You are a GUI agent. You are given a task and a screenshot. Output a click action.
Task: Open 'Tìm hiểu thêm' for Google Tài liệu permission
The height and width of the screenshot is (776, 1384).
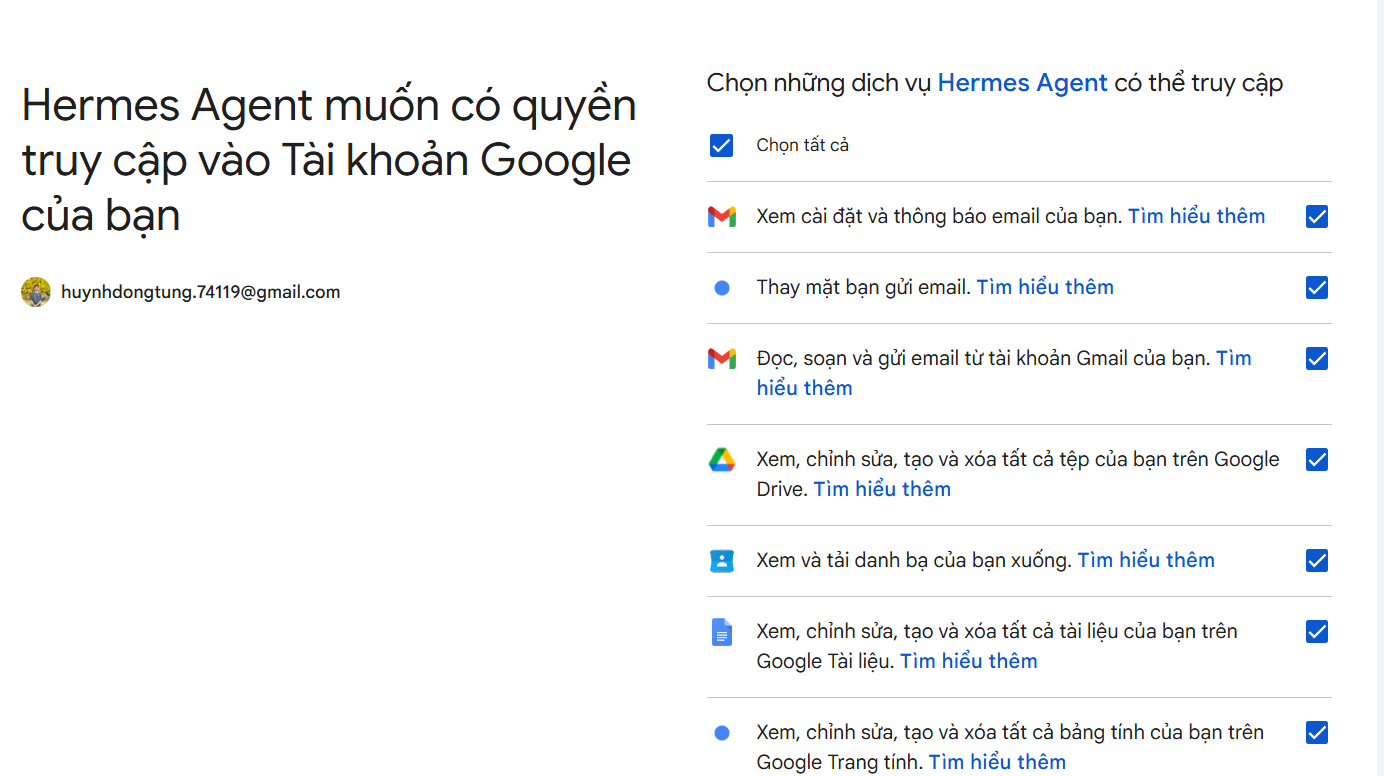point(969,661)
